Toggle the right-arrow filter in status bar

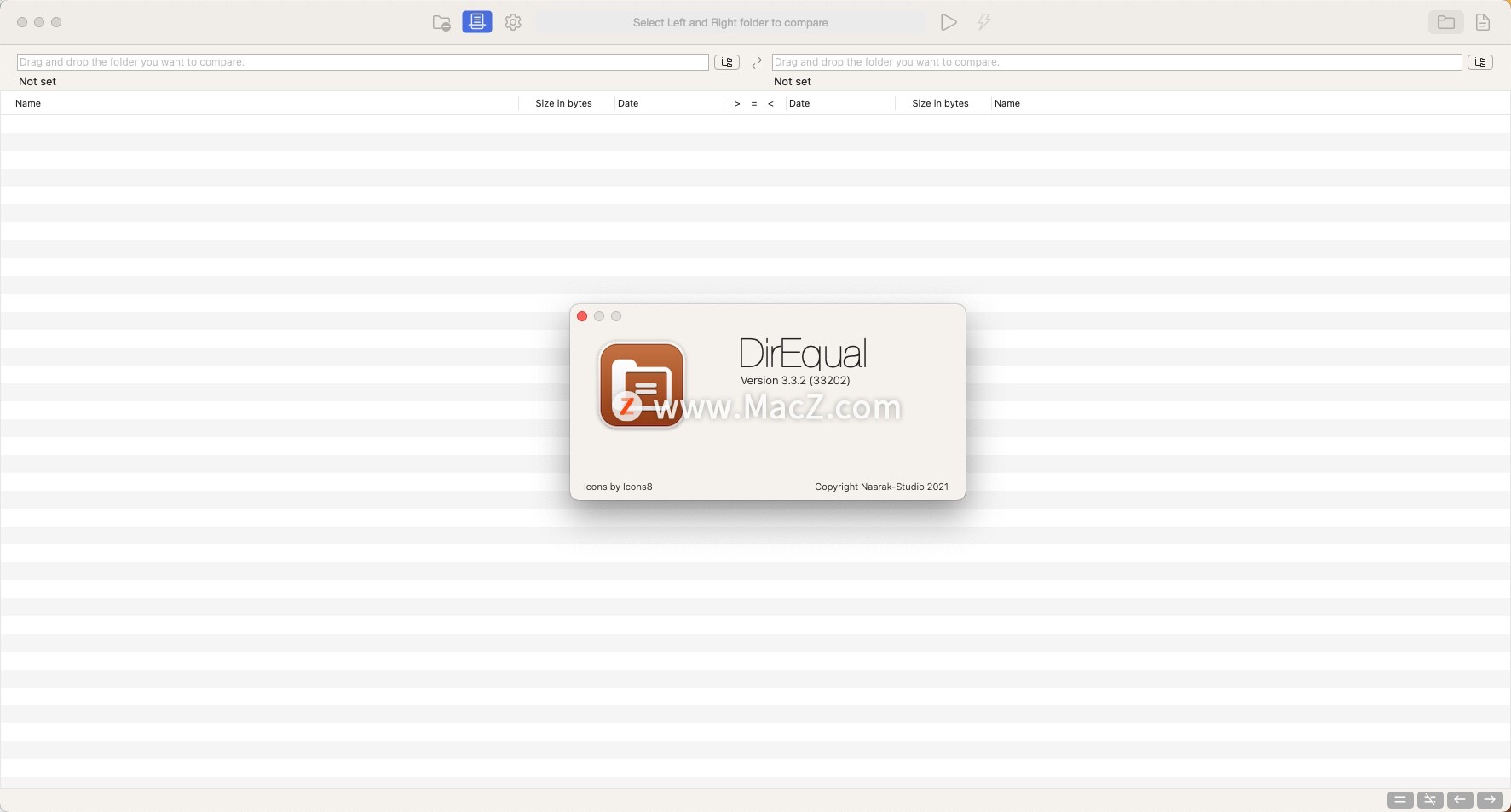(1490, 799)
